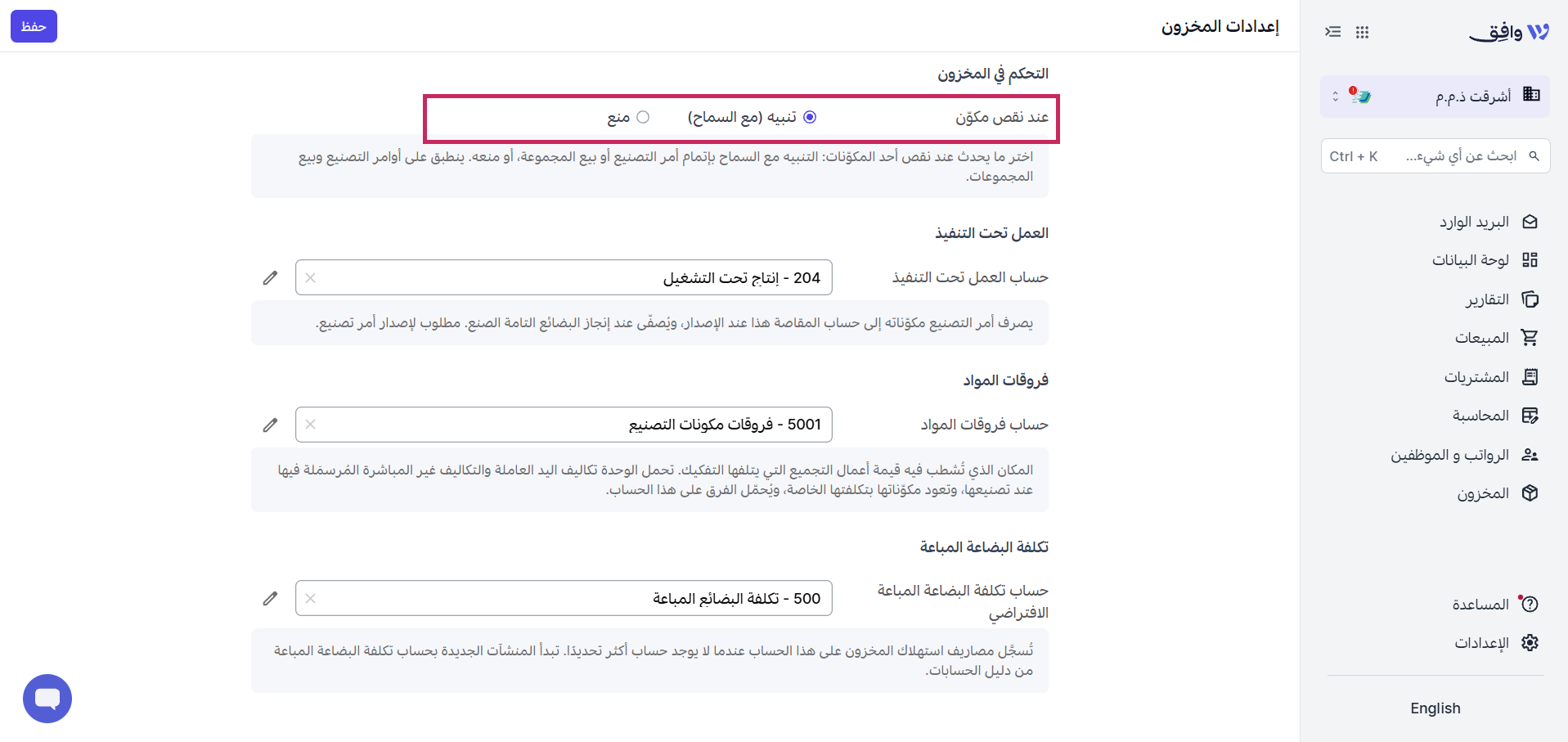Select the منع radio option
The image size is (1568, 742).
tap(643, 117)
